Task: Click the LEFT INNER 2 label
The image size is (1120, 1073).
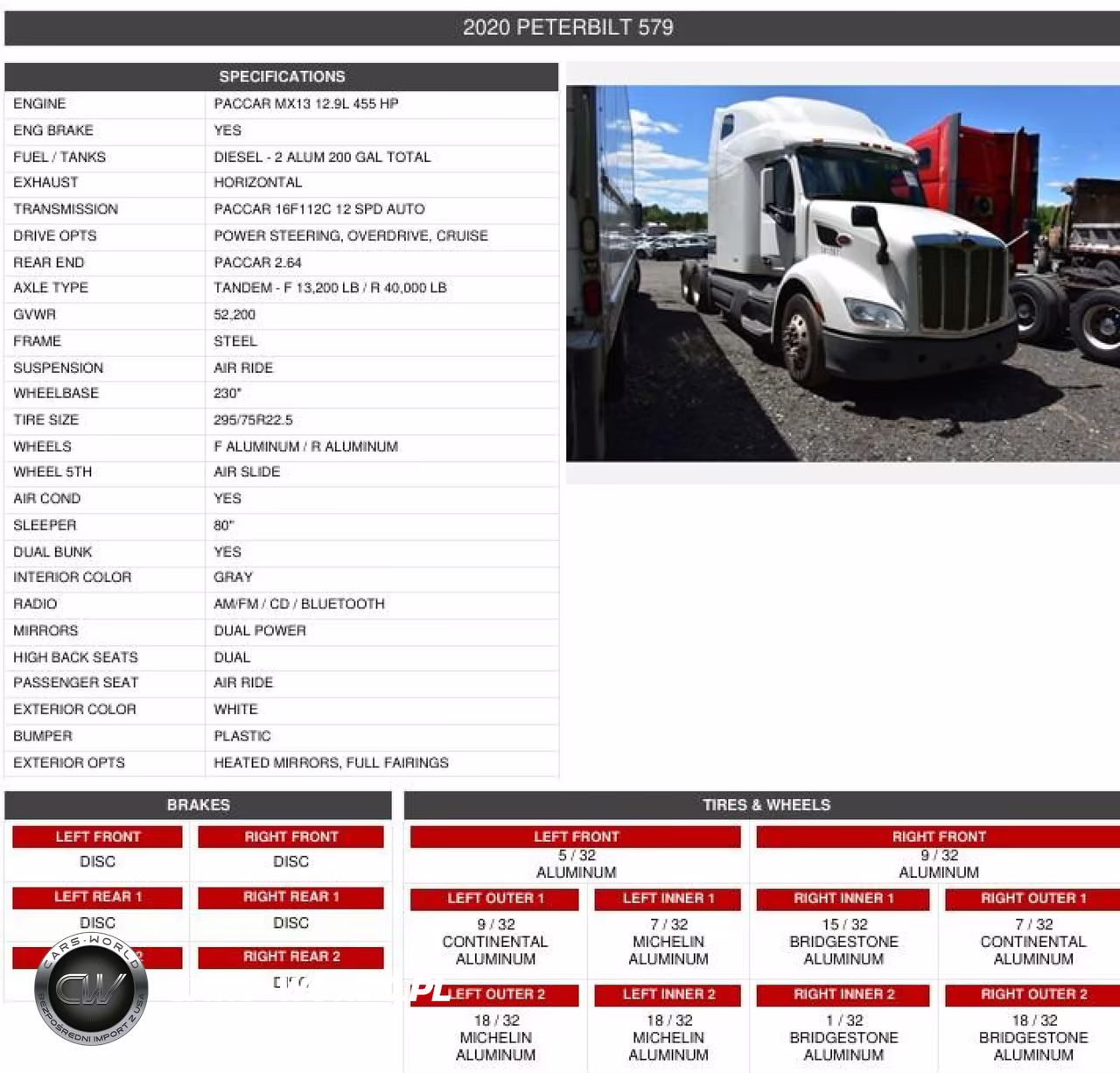Action: click(x=668, y=996)
